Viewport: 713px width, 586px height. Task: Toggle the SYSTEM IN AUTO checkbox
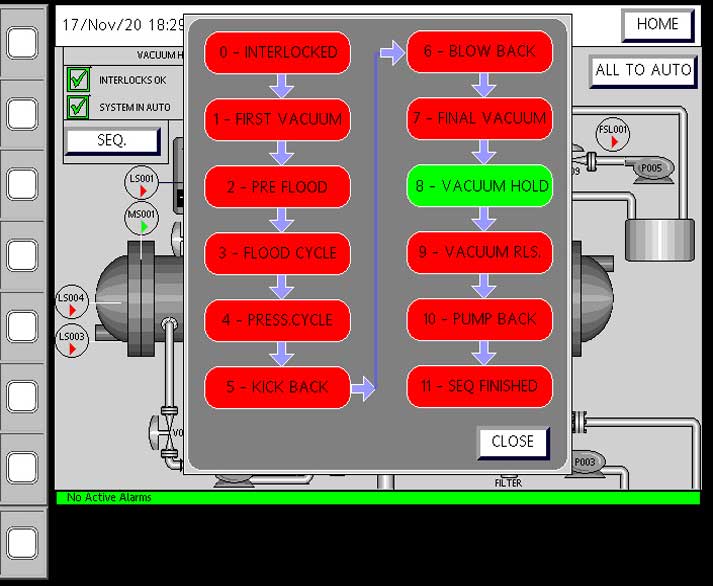(x=78, y=107)
